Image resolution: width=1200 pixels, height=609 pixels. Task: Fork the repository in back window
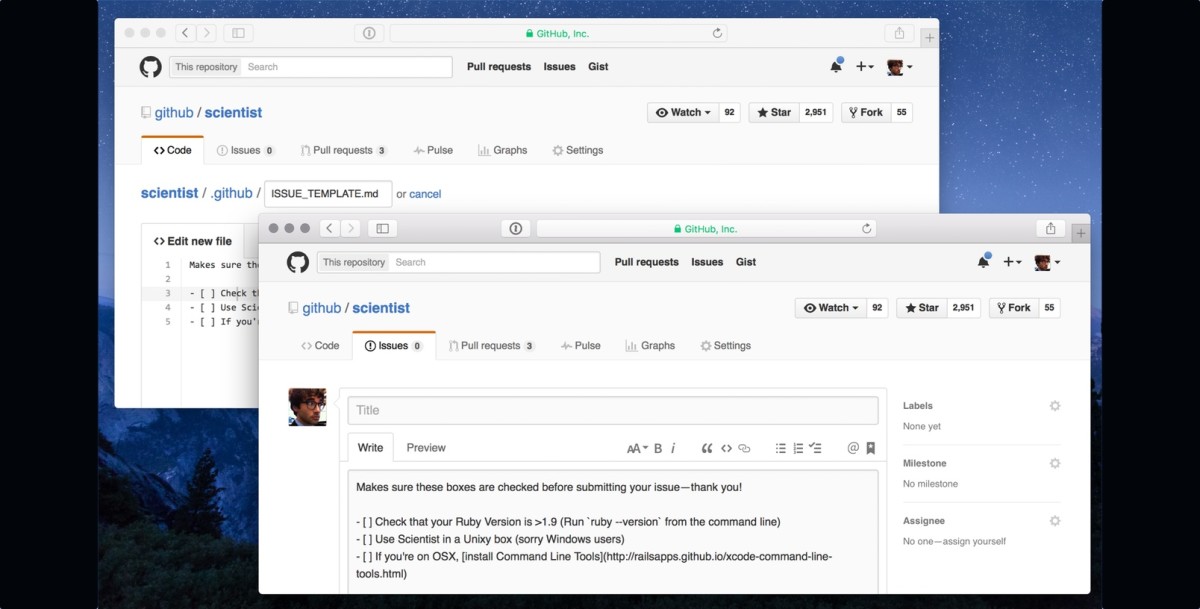coord(866,113)
